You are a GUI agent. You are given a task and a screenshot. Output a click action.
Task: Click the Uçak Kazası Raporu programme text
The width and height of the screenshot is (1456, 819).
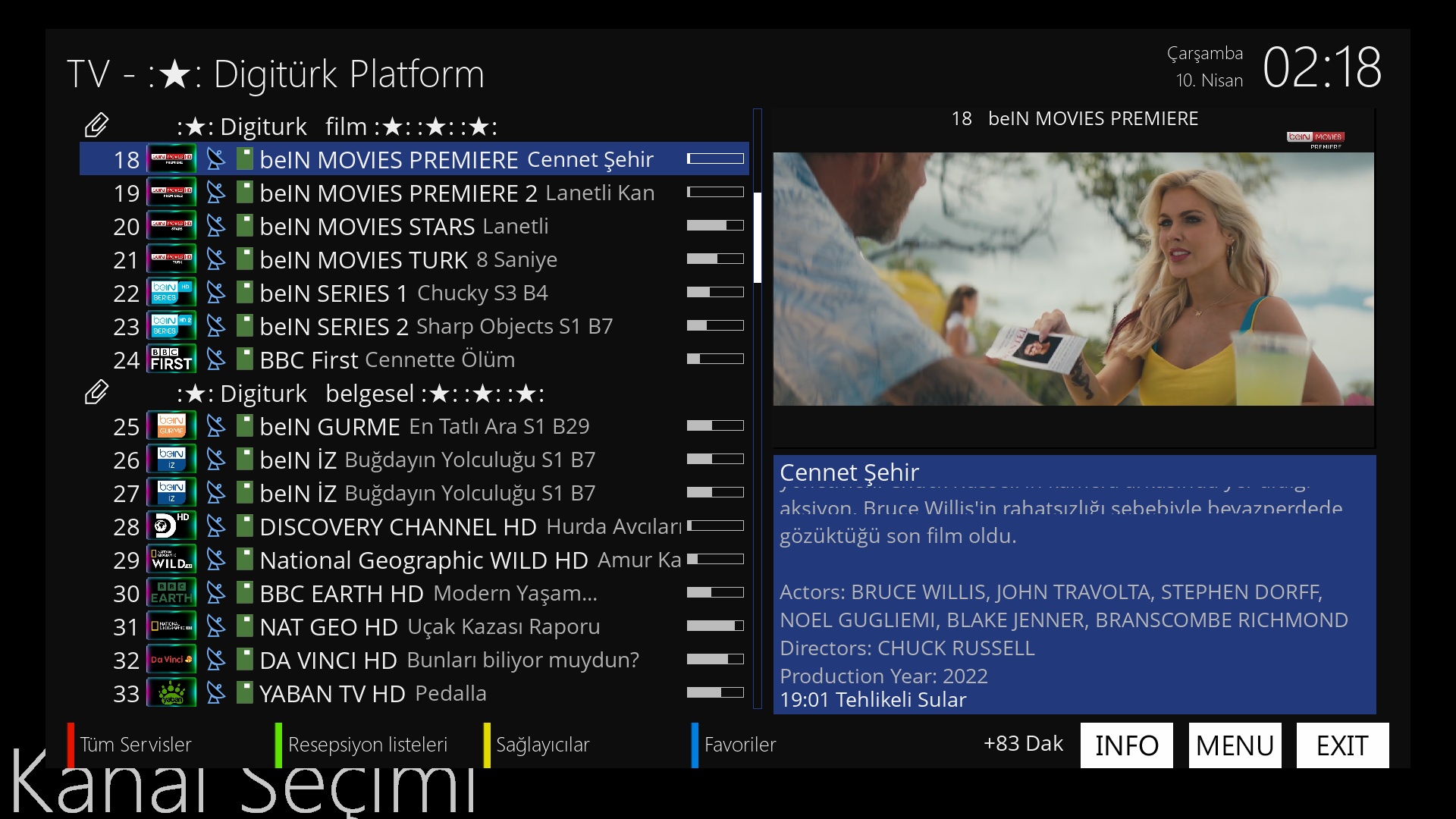(x=504, y=626)
